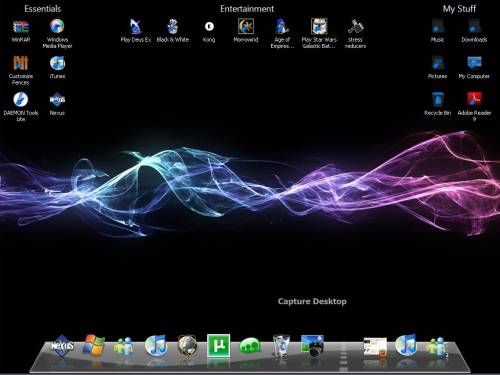Screen dimensions: 500x375
Task: Click the Capture Desktop camera dock icon
Action: pyautogui.click(x=312, y=346)
